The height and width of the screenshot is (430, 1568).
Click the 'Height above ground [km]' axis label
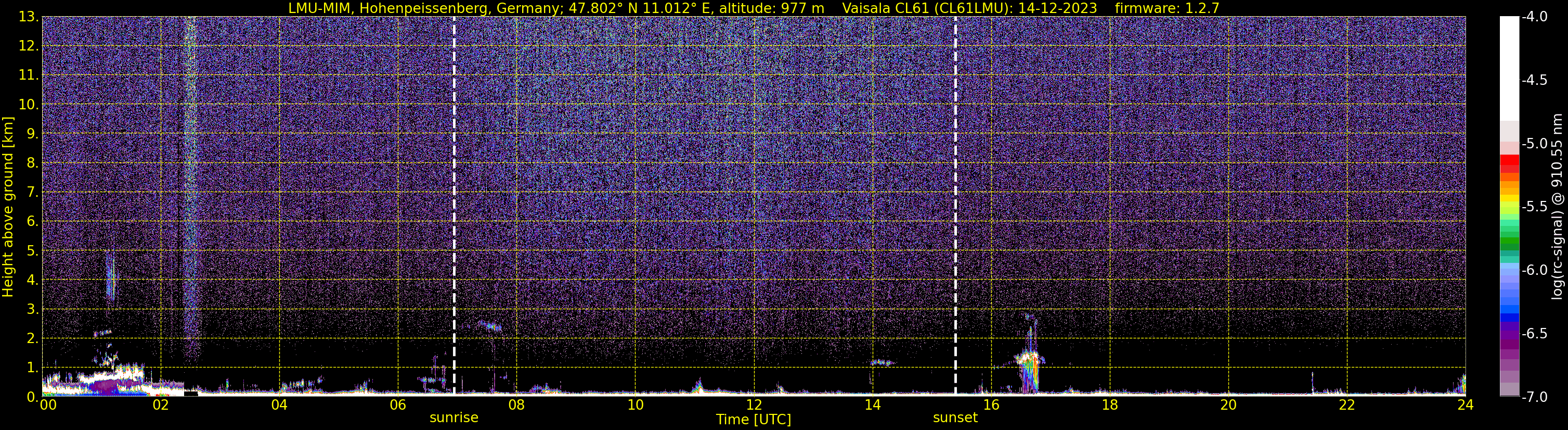coord(8,207)
